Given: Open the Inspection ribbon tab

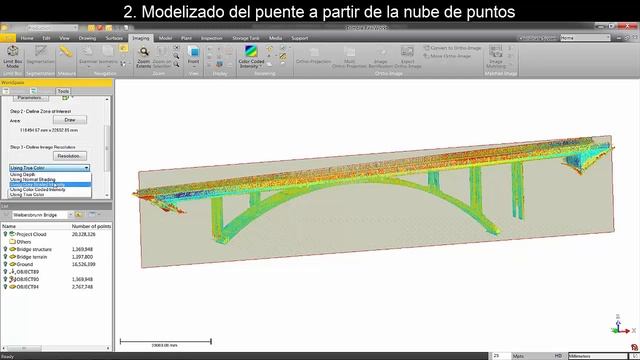Looking at the screenshot, I should tap(211, 38).
